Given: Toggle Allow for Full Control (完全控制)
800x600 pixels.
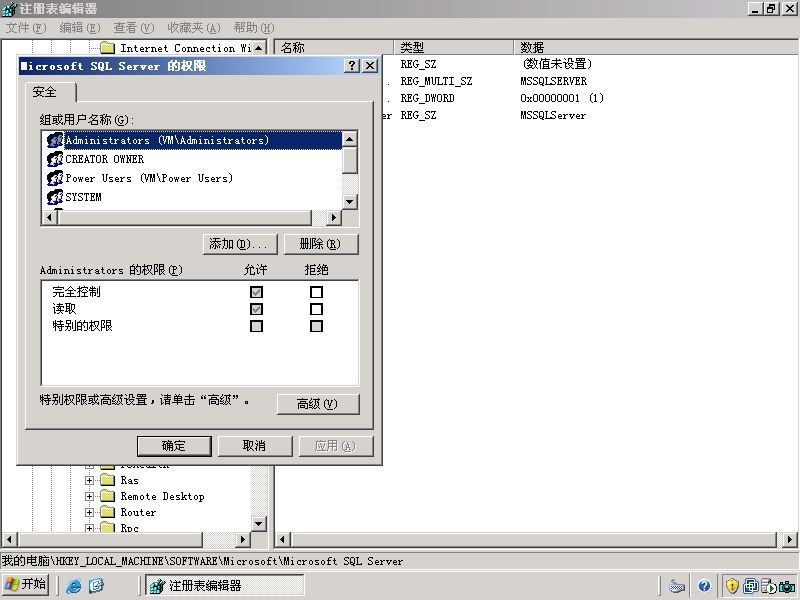Looking at the screenshot, I should [256, 292].
